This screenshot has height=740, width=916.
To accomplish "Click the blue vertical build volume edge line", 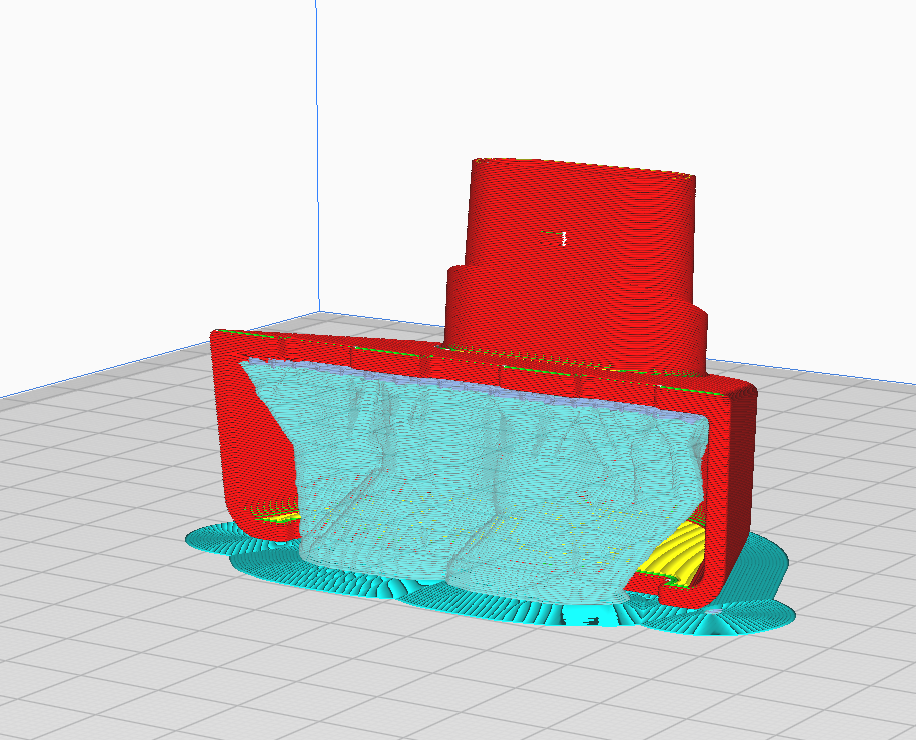I will (x=318, y=150).
